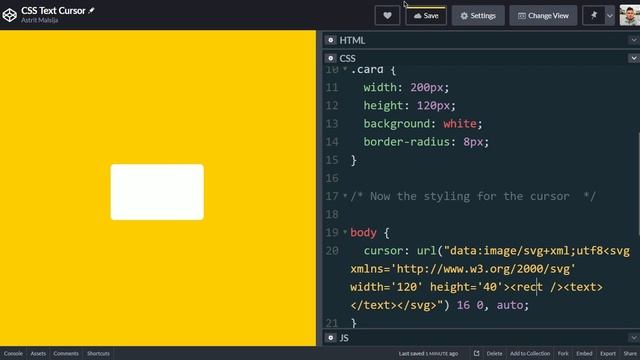Fork this pen
The height and width of the screenshot is (360, 640).
[563, 353]
